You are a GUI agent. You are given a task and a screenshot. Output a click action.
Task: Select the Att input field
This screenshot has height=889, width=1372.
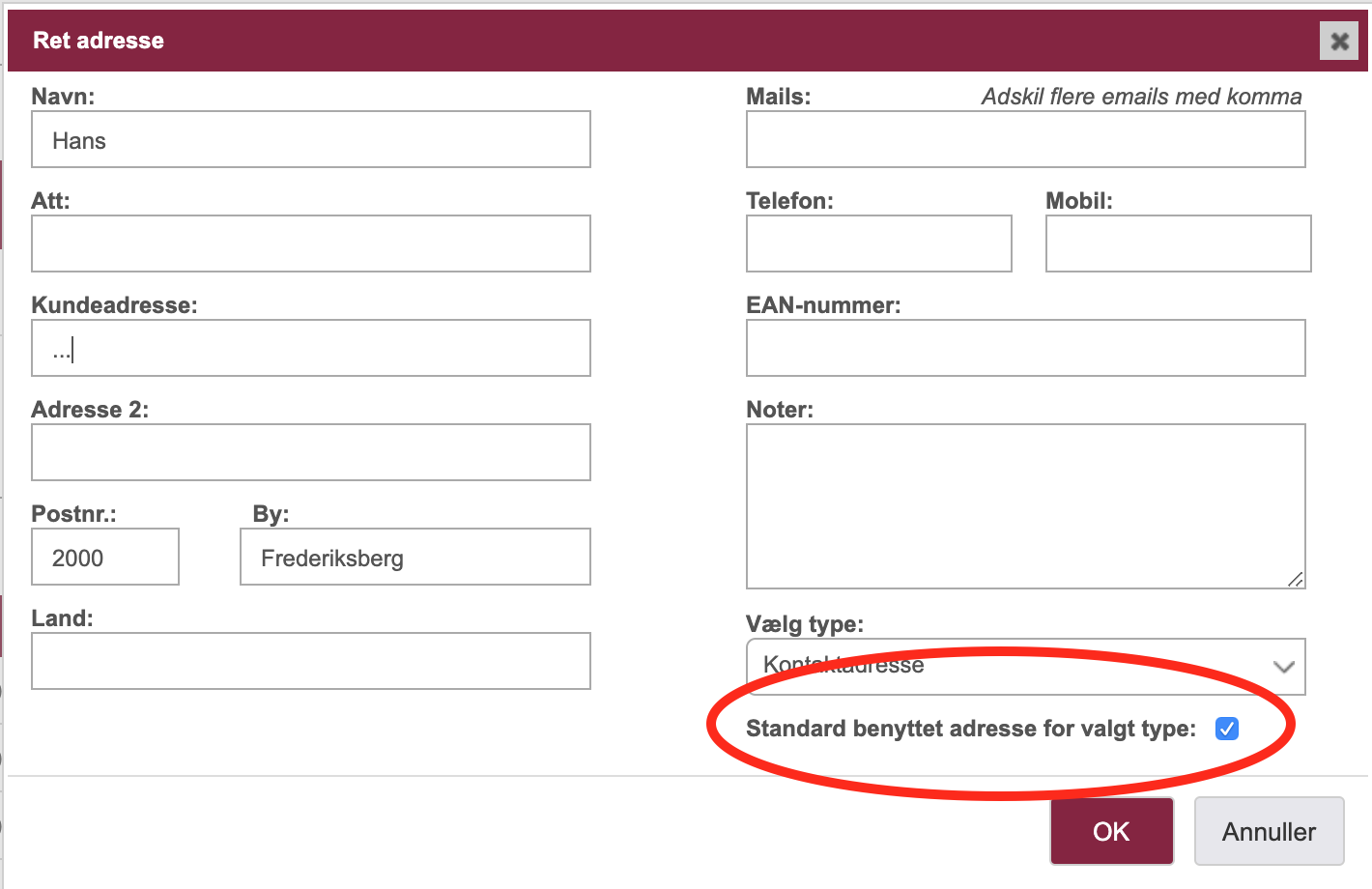(x=311, y=244)
